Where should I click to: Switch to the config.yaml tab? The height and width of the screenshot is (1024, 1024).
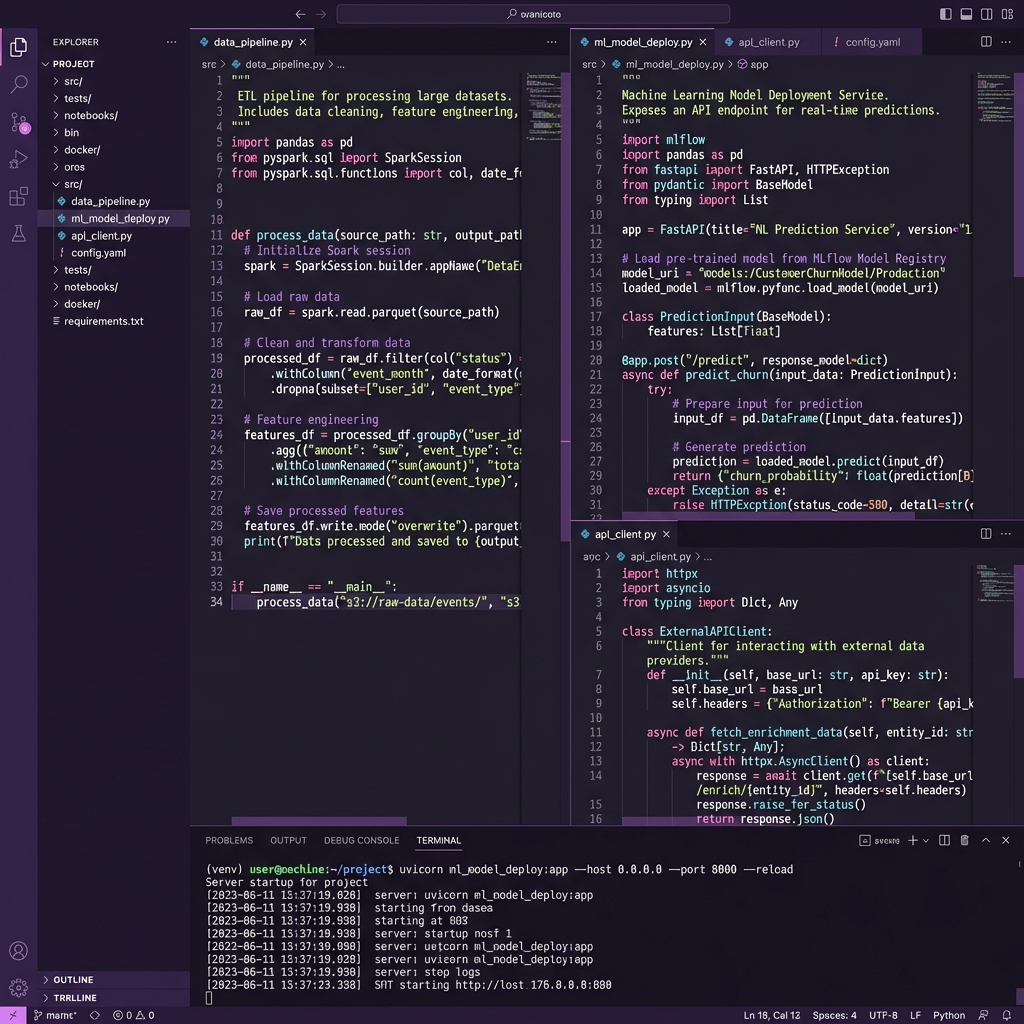point(872,42)
